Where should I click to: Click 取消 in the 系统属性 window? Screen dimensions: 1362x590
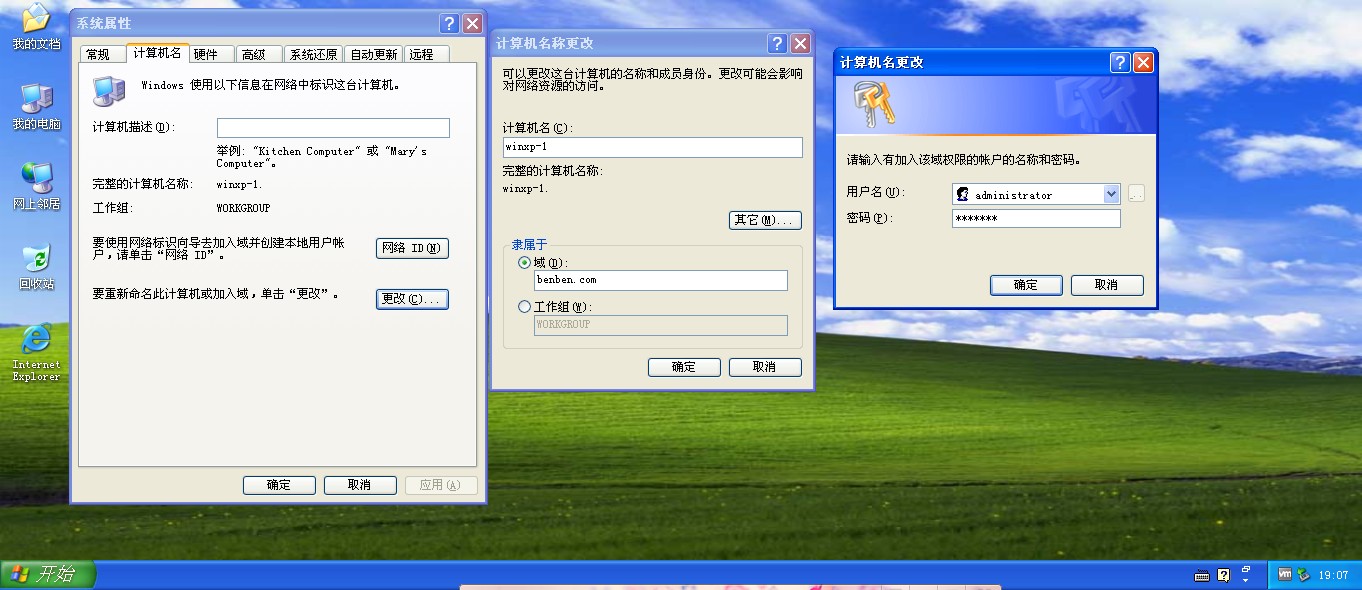coord(360,485)
